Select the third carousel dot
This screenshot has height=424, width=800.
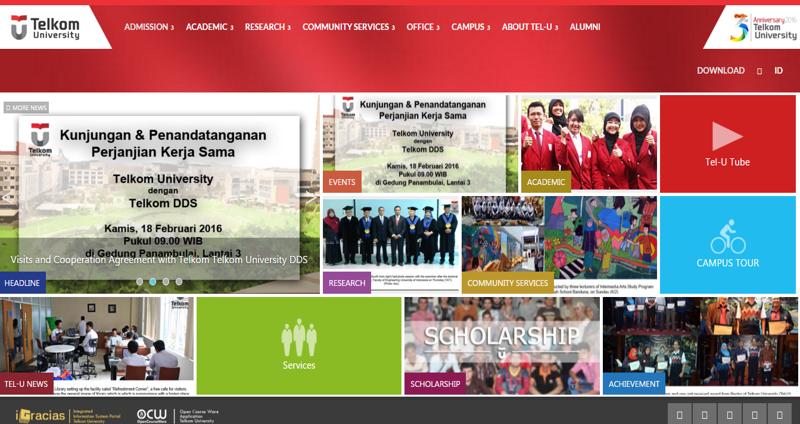[x=166, y=281]
